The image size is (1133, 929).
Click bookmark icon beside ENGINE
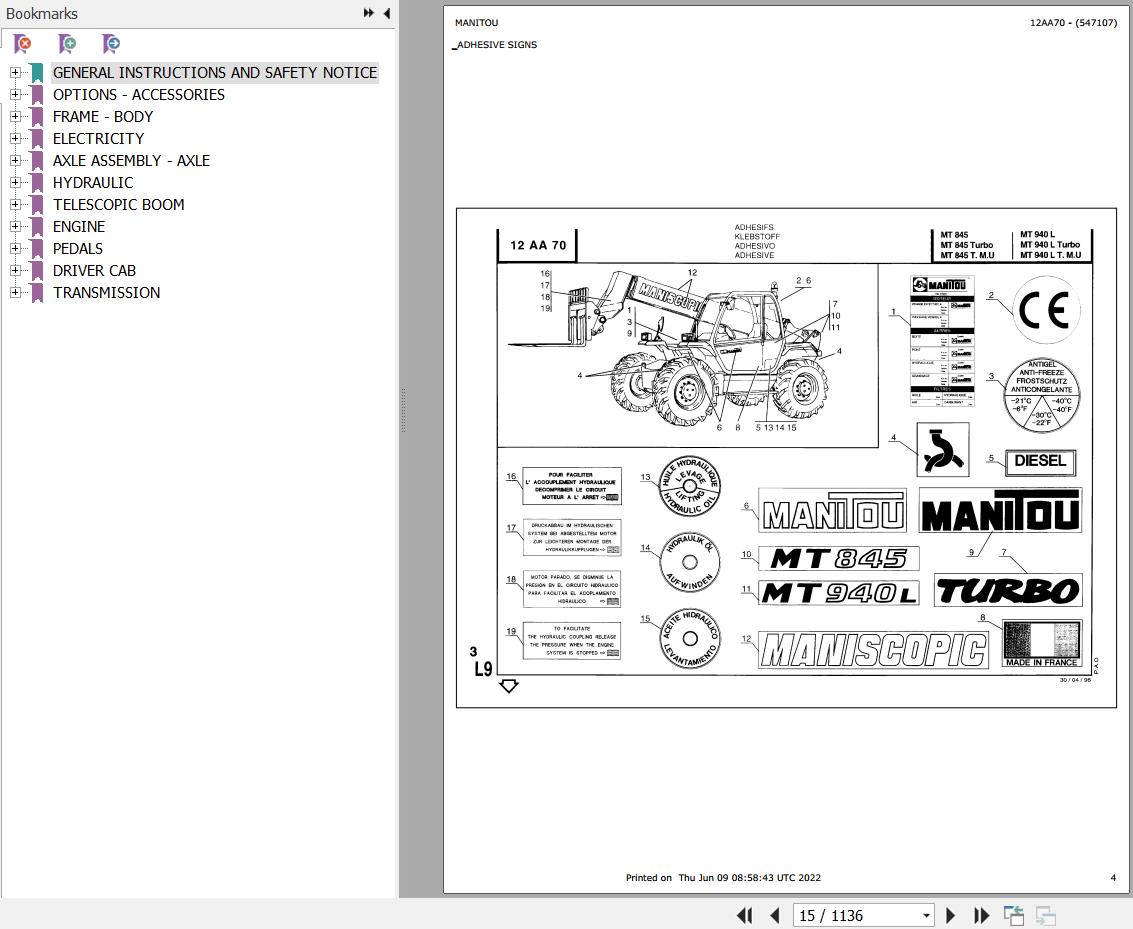[37, 227]
